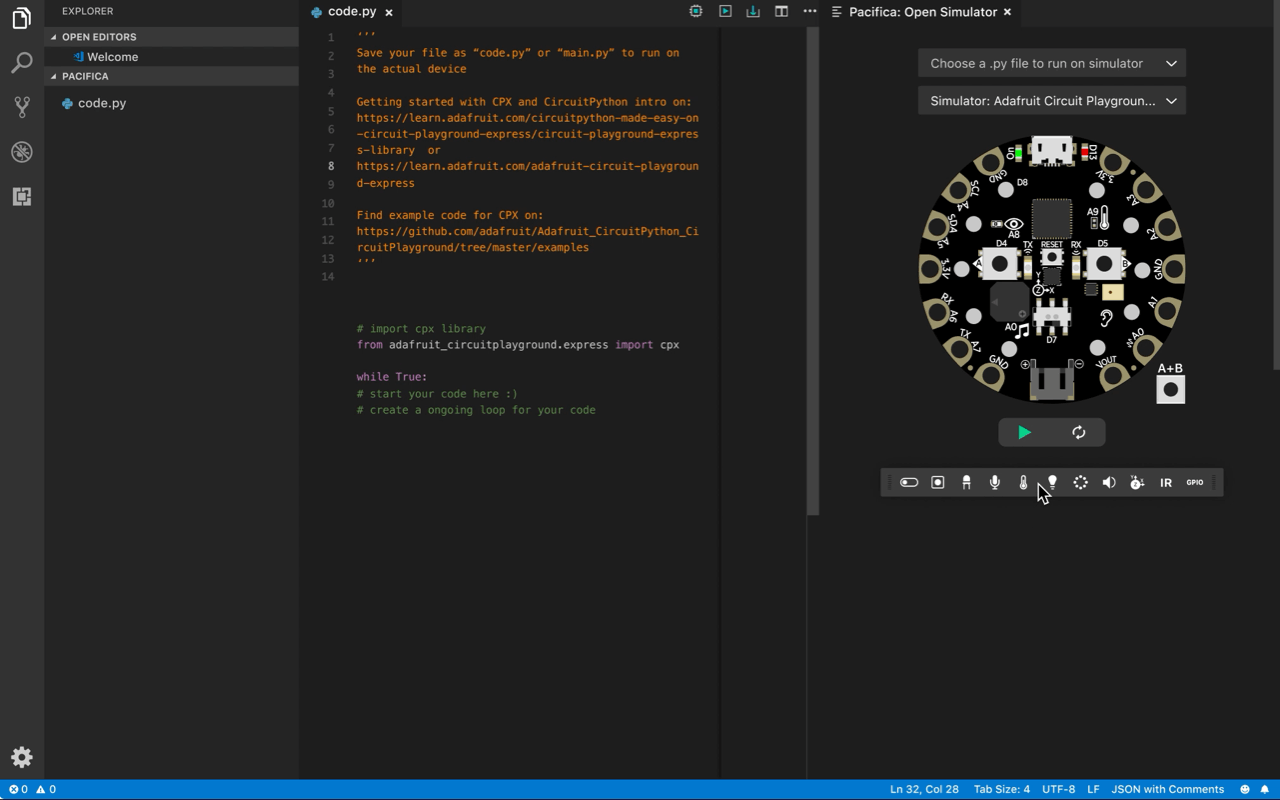
Task: Select the slide switch sensor icon
Action: click(x=909, y=483)
